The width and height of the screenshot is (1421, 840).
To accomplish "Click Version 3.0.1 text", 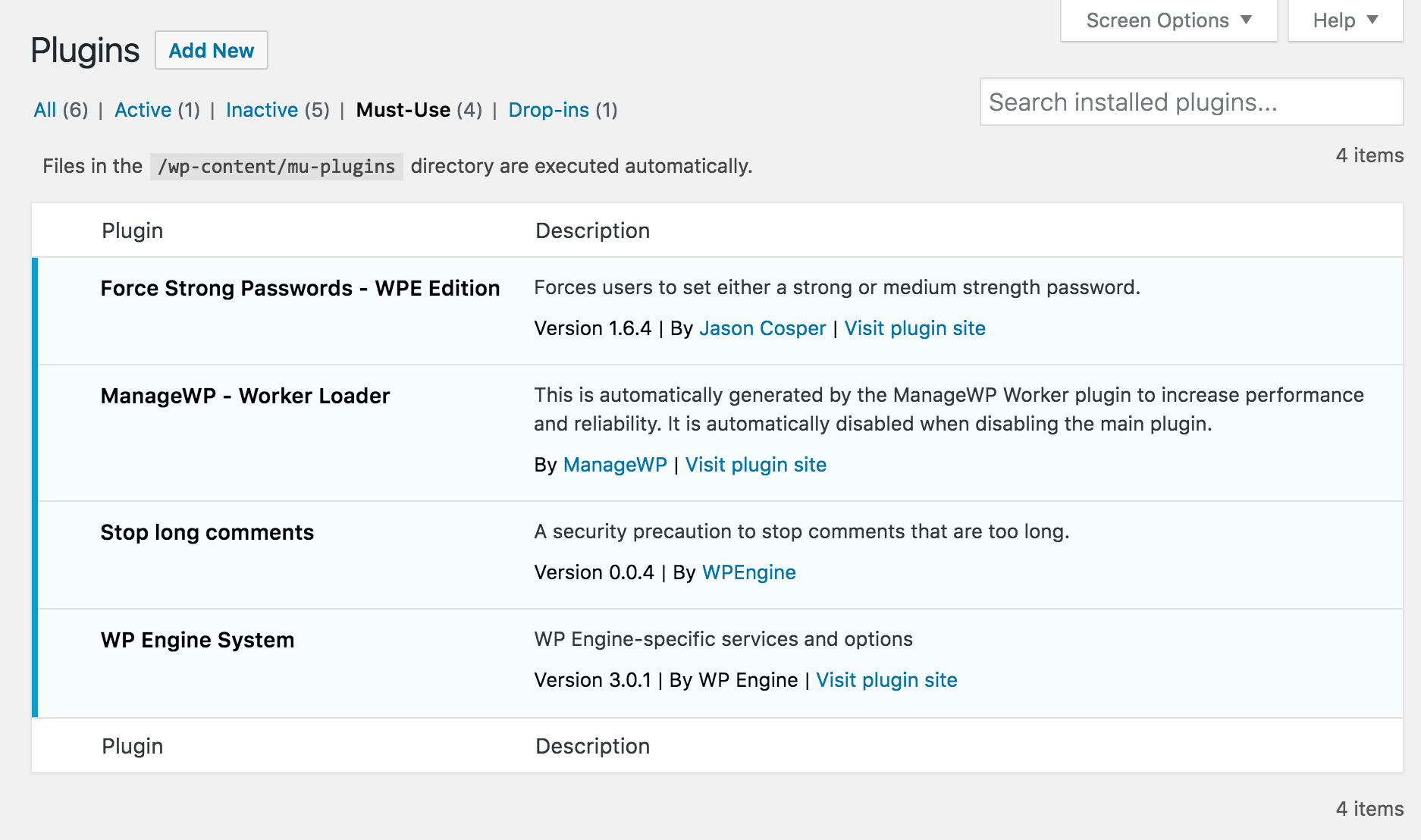I will [592, 680].
